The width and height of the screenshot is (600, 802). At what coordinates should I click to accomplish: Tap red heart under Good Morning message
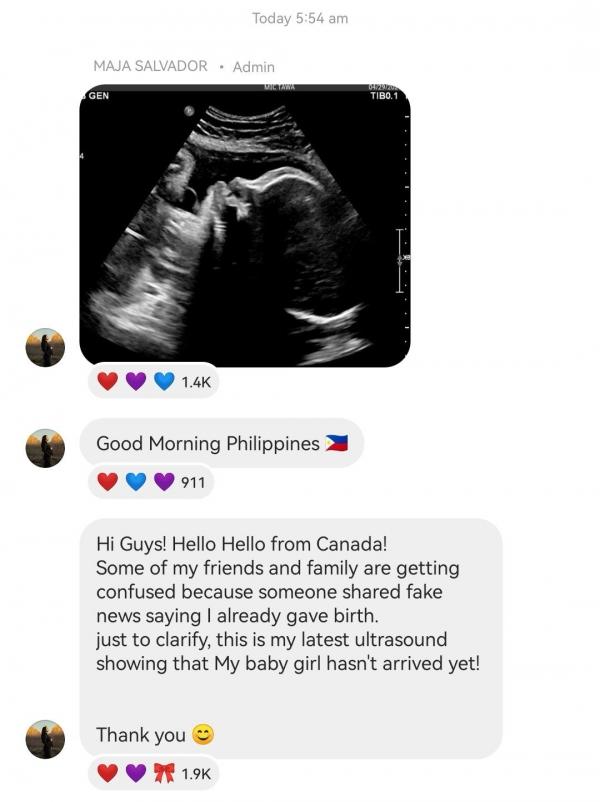tap(107, 482)
